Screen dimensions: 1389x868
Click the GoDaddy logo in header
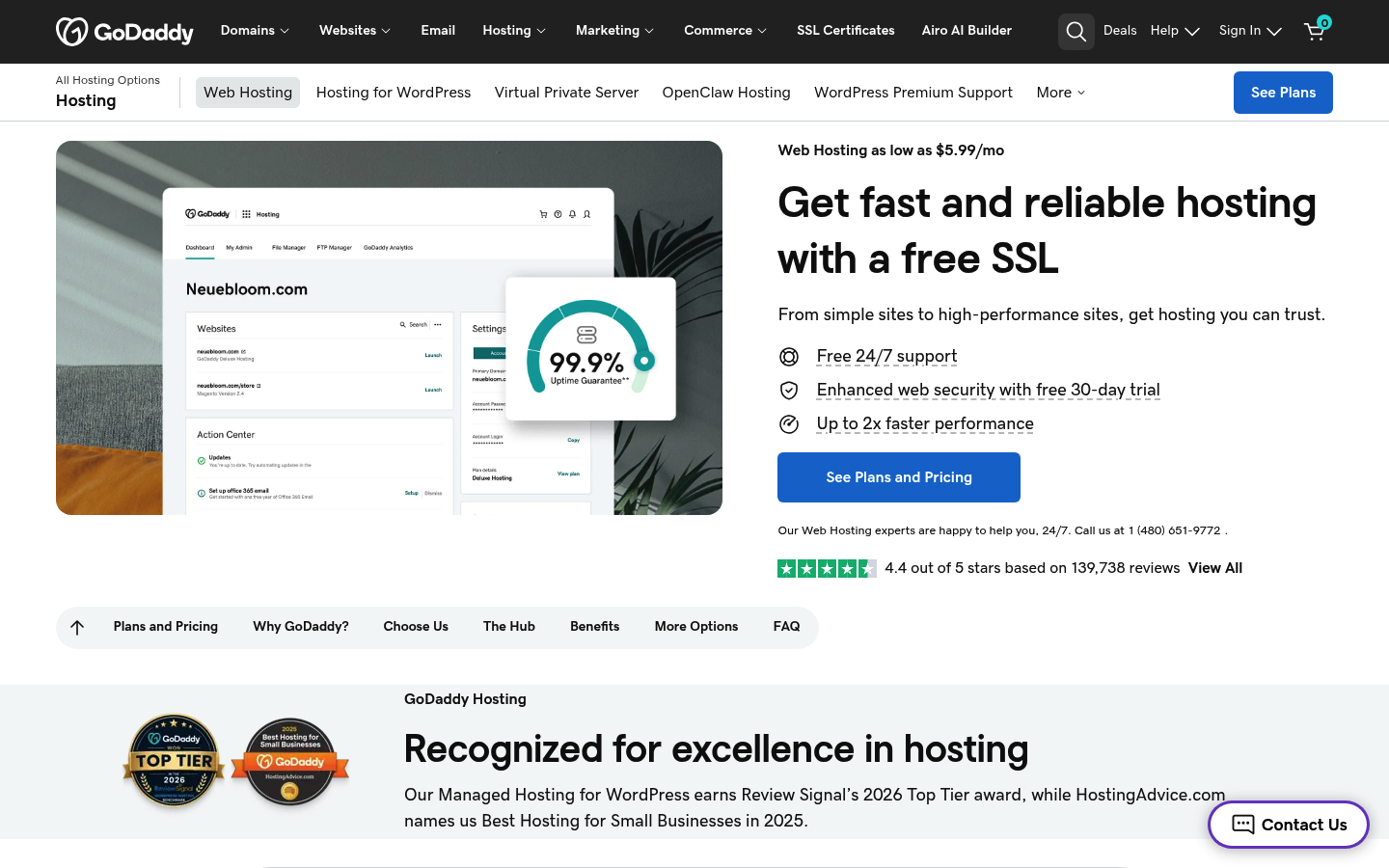tap(124, 31)
